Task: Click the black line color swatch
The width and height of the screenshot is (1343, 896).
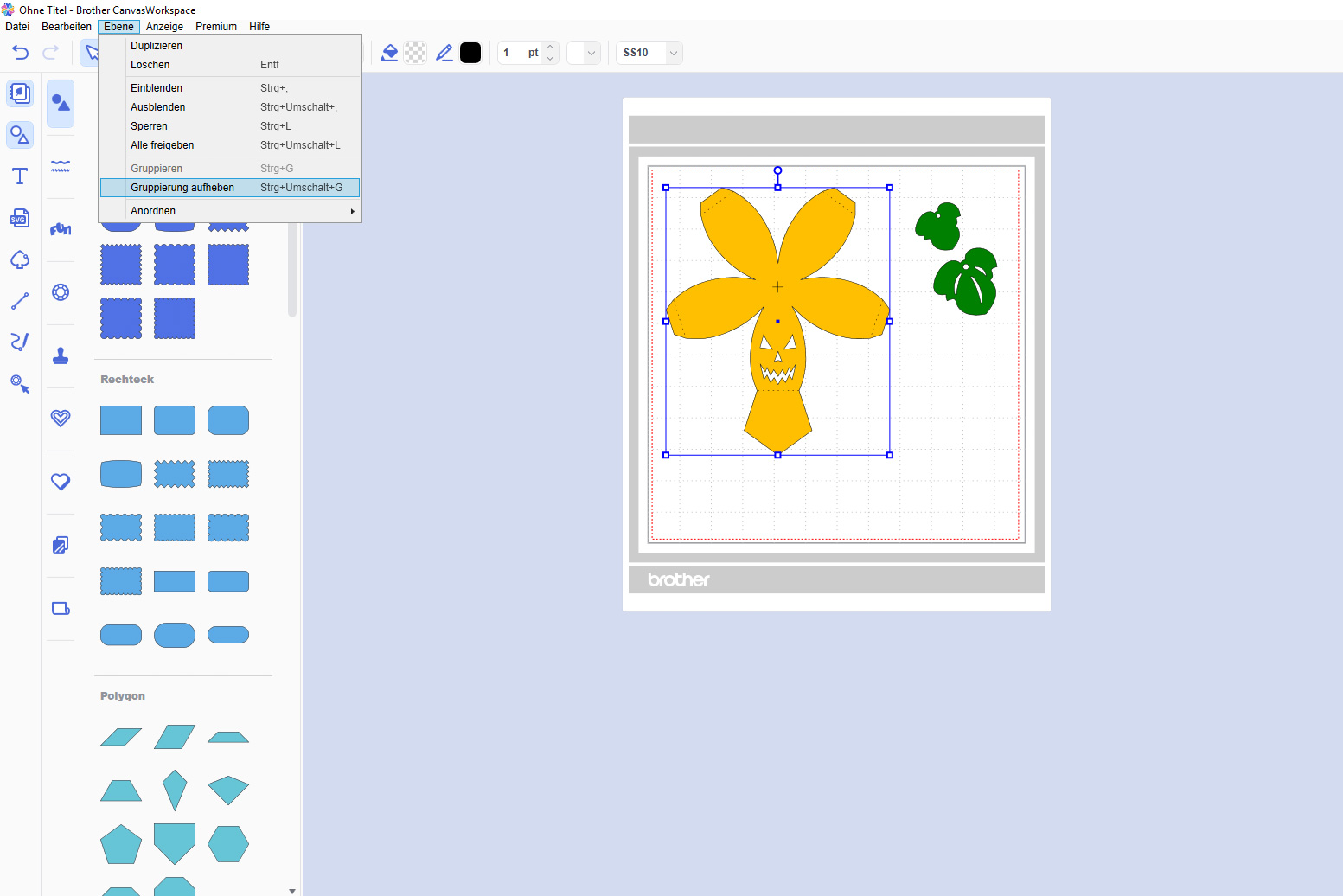Action: click(470, 53)
